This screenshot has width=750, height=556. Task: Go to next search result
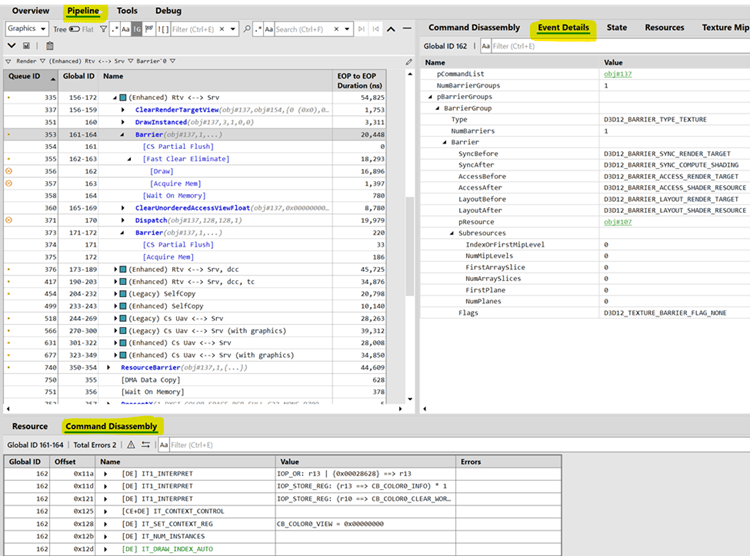point(361,29)
